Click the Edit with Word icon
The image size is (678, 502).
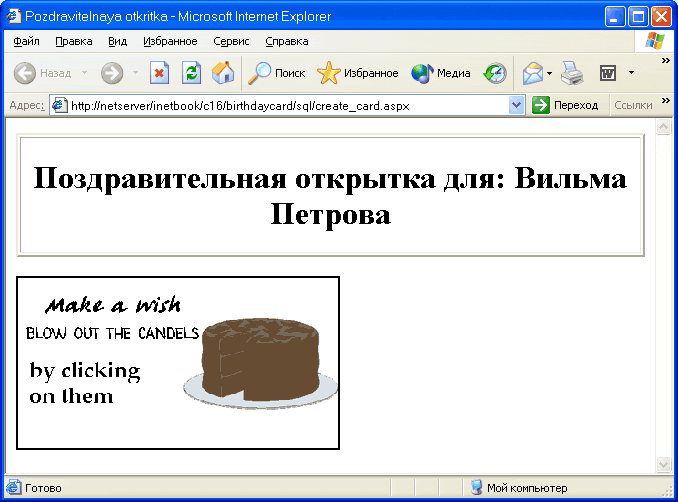(x=608, y=73)
